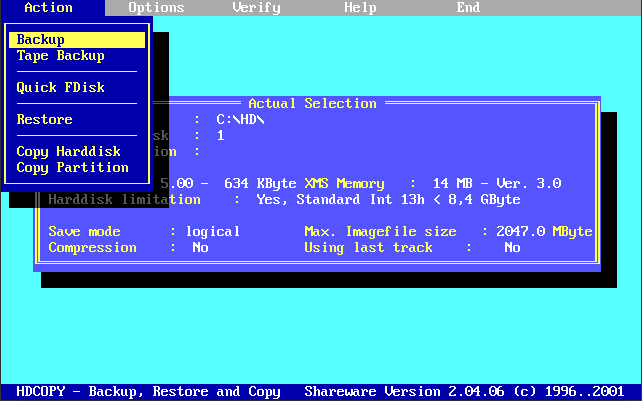This screenshot has width=642, height=401.
Task: Click the XMS Memory label
Action: point(344,184)
